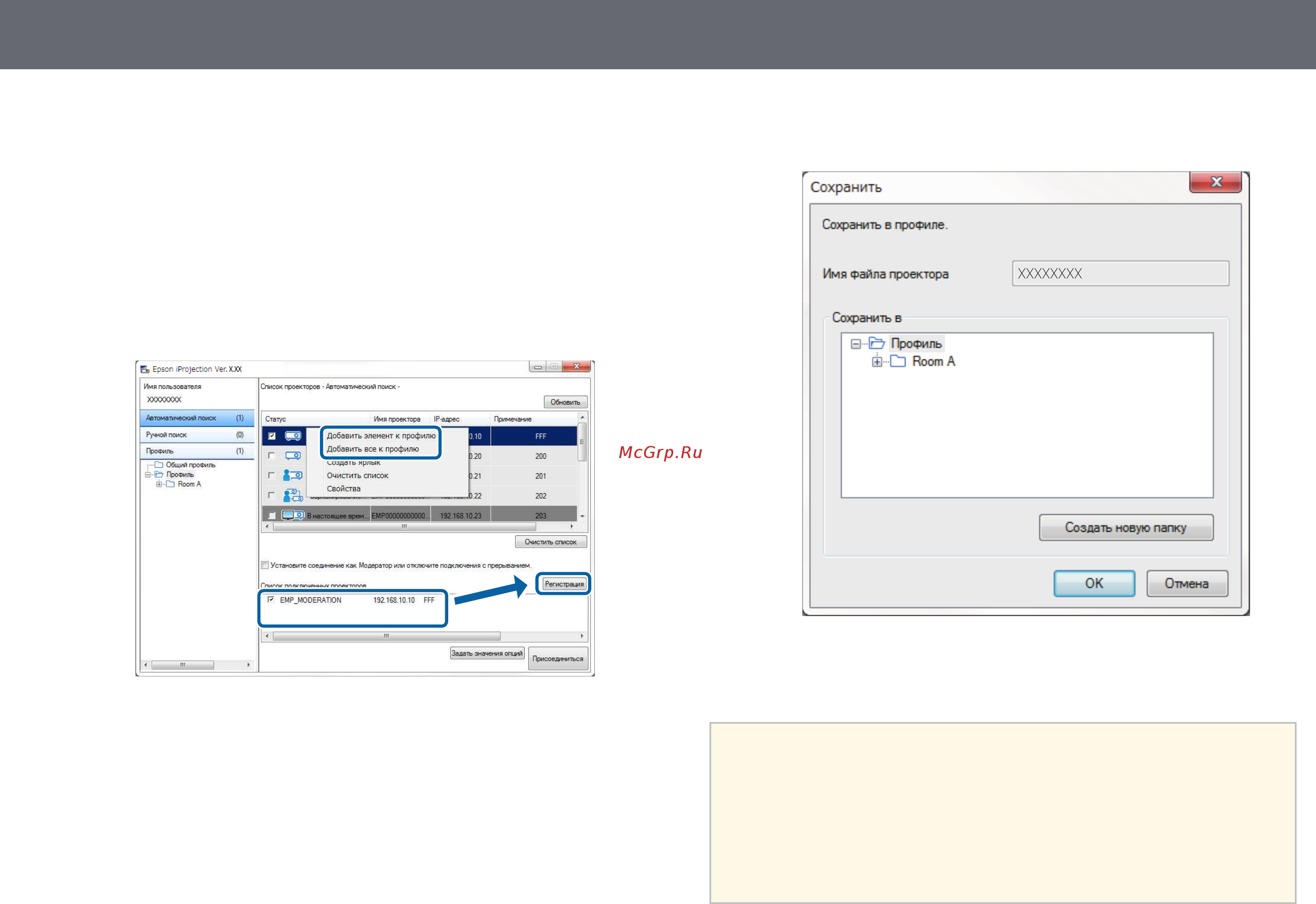The image size is (1316, 904).
Task: Click Отмена in the Сохранить dialog
Action: 1187,584
